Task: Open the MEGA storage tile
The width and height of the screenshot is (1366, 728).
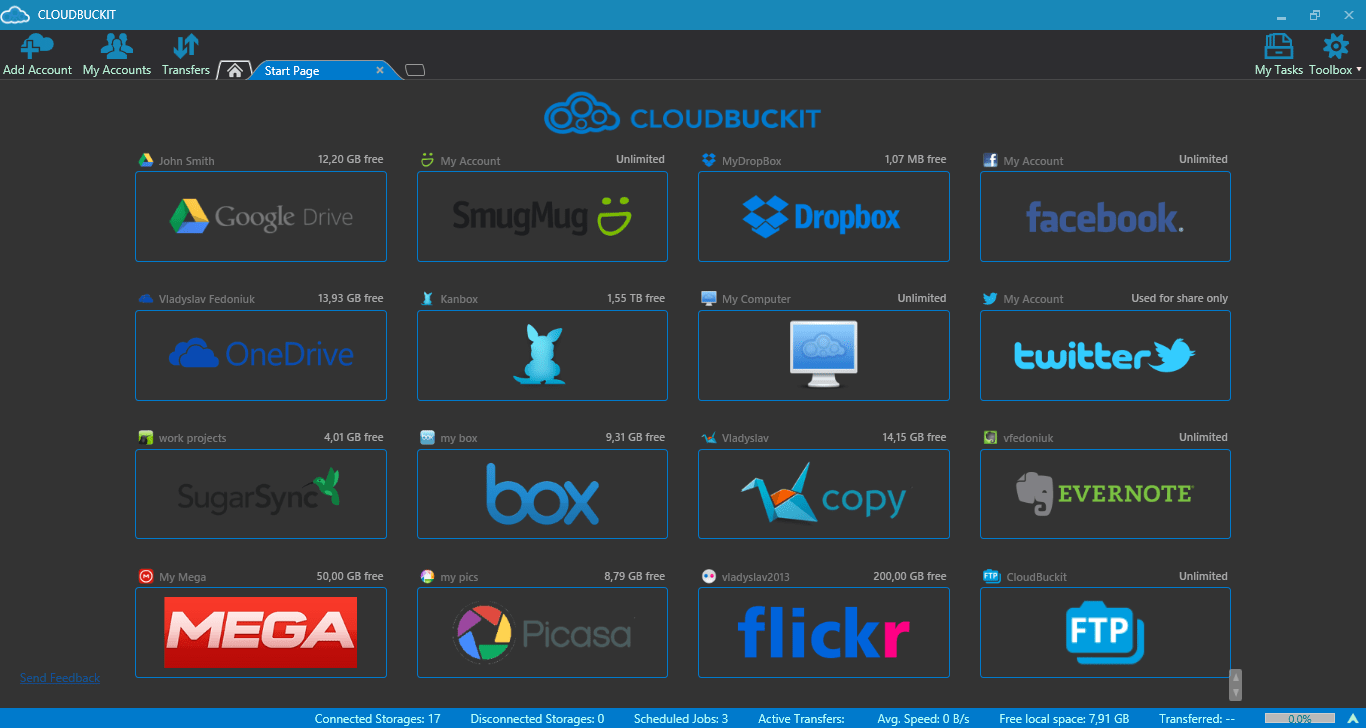Action: tap(261, 633)
